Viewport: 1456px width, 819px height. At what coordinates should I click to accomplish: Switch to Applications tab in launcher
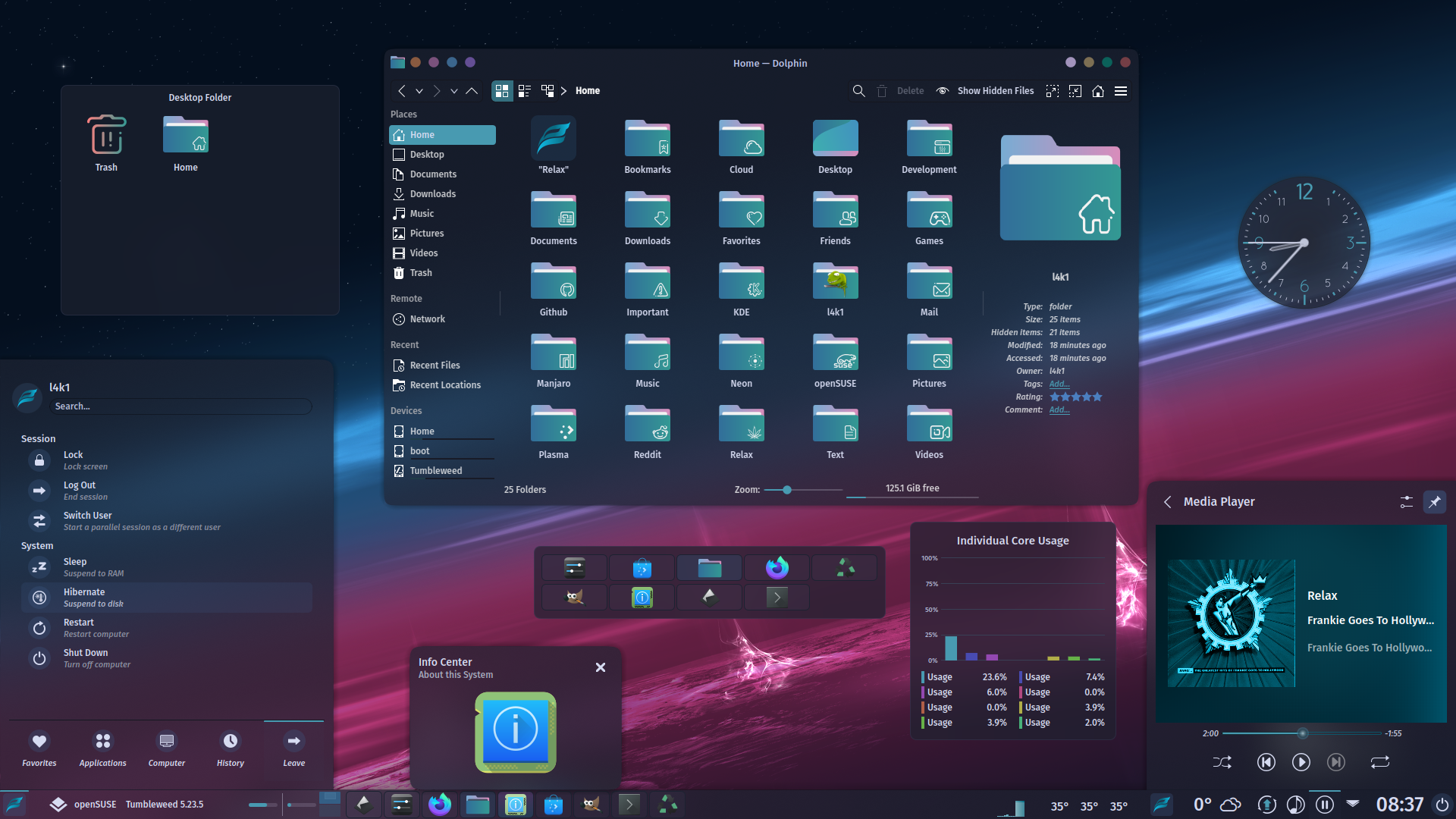[x=103, y=749]
